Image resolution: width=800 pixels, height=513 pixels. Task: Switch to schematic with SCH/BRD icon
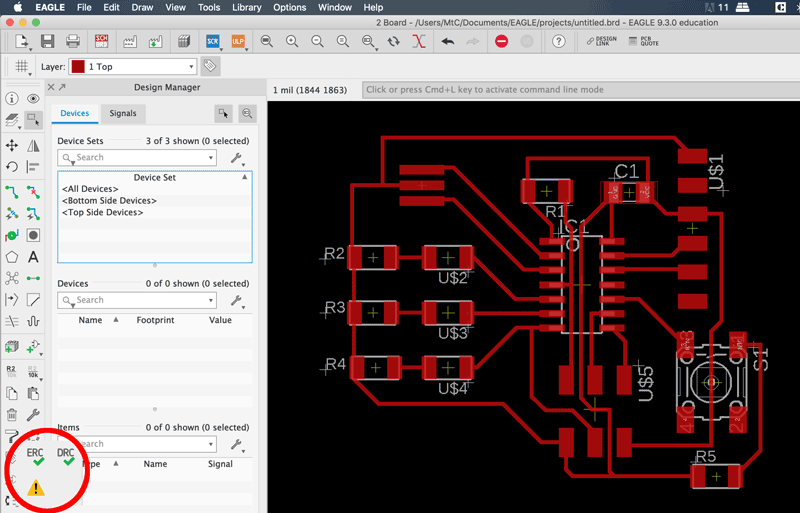pyautogui.click(x=101, y=41)
